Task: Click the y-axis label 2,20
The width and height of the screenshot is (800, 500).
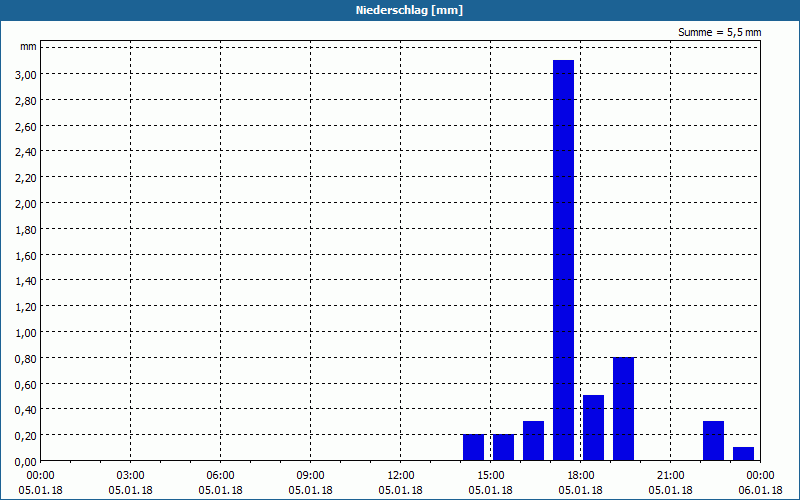Action: pos(26,178)
